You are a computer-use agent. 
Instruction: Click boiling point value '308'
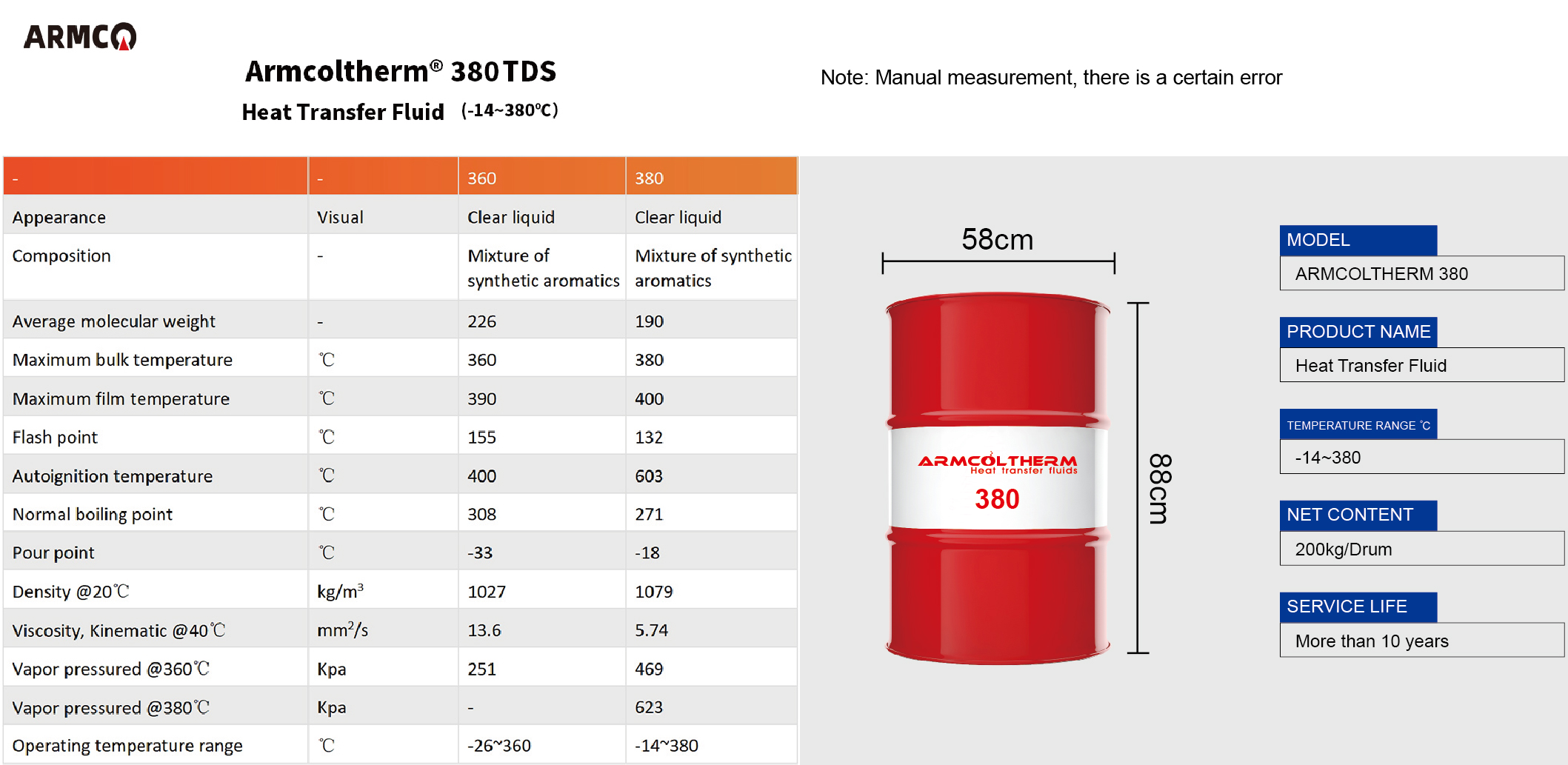481,514
